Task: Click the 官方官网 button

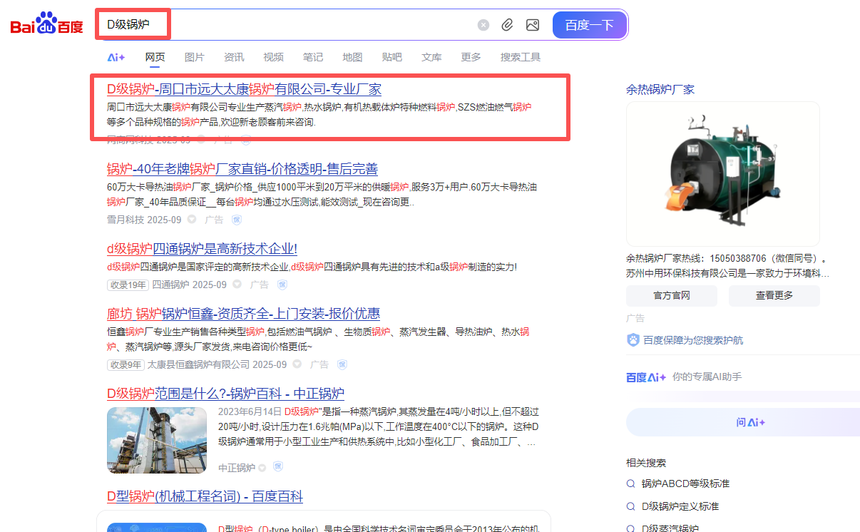Action: pos(671,295)
